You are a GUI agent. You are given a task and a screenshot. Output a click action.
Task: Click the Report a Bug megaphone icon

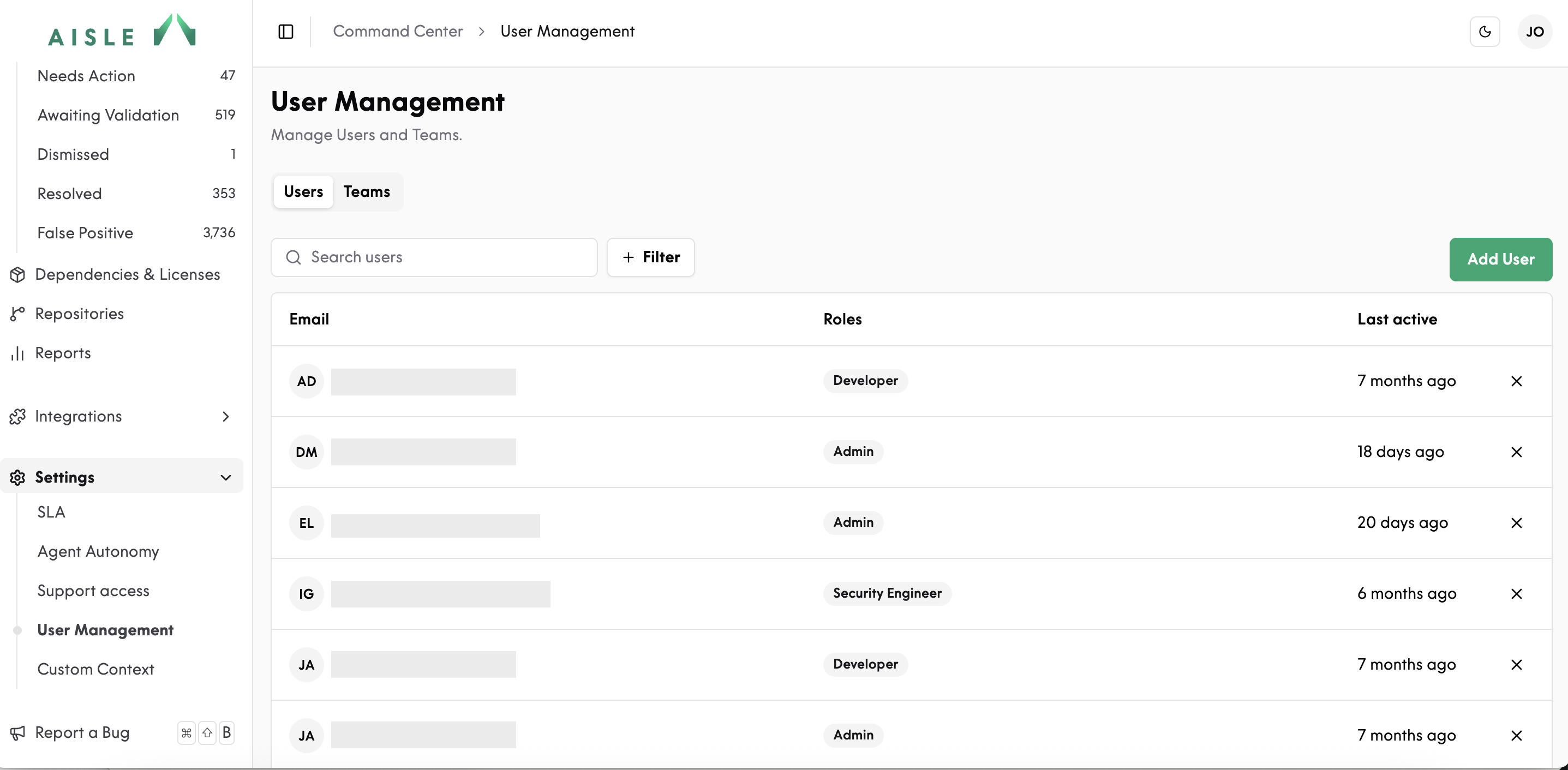click(x=17, y=733)
